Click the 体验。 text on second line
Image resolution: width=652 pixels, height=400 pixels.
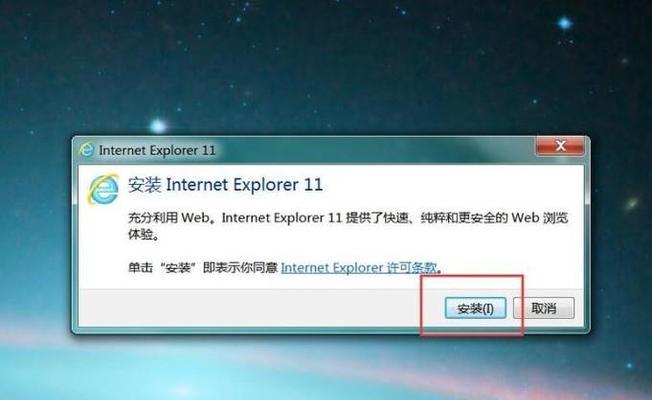(144, 235)
